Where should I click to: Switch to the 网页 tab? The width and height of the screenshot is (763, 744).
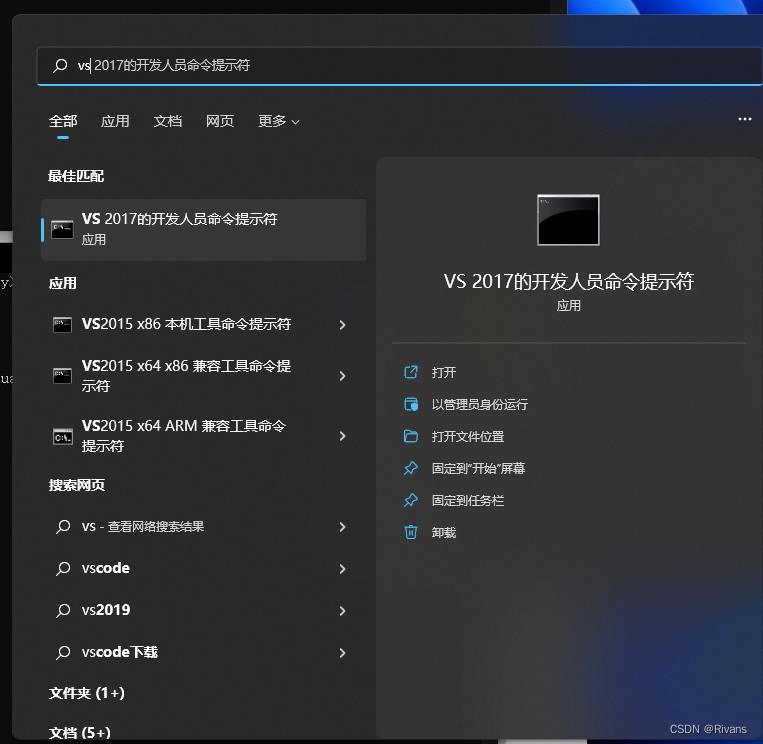220,121
